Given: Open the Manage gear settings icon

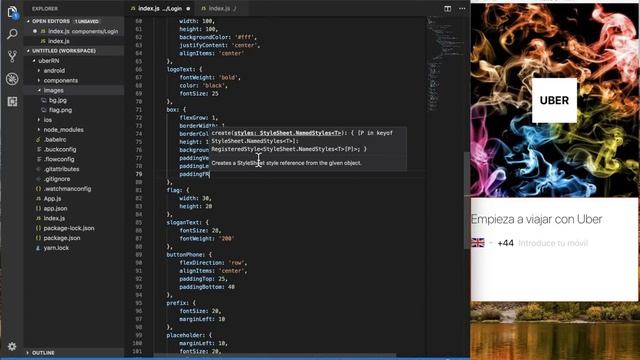Looking at the screenshot, I should 12,347.
